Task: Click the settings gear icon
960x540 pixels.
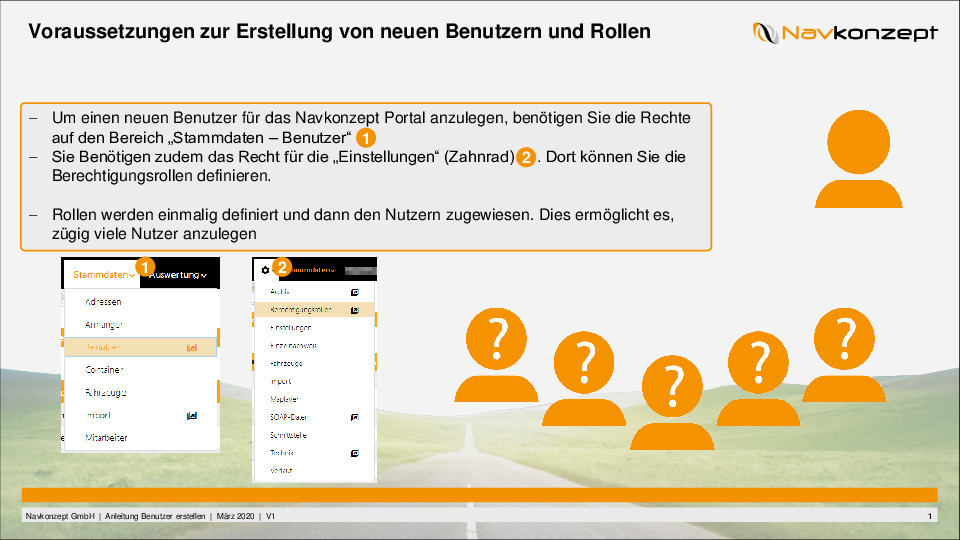Action: click(x=265, y=270)
